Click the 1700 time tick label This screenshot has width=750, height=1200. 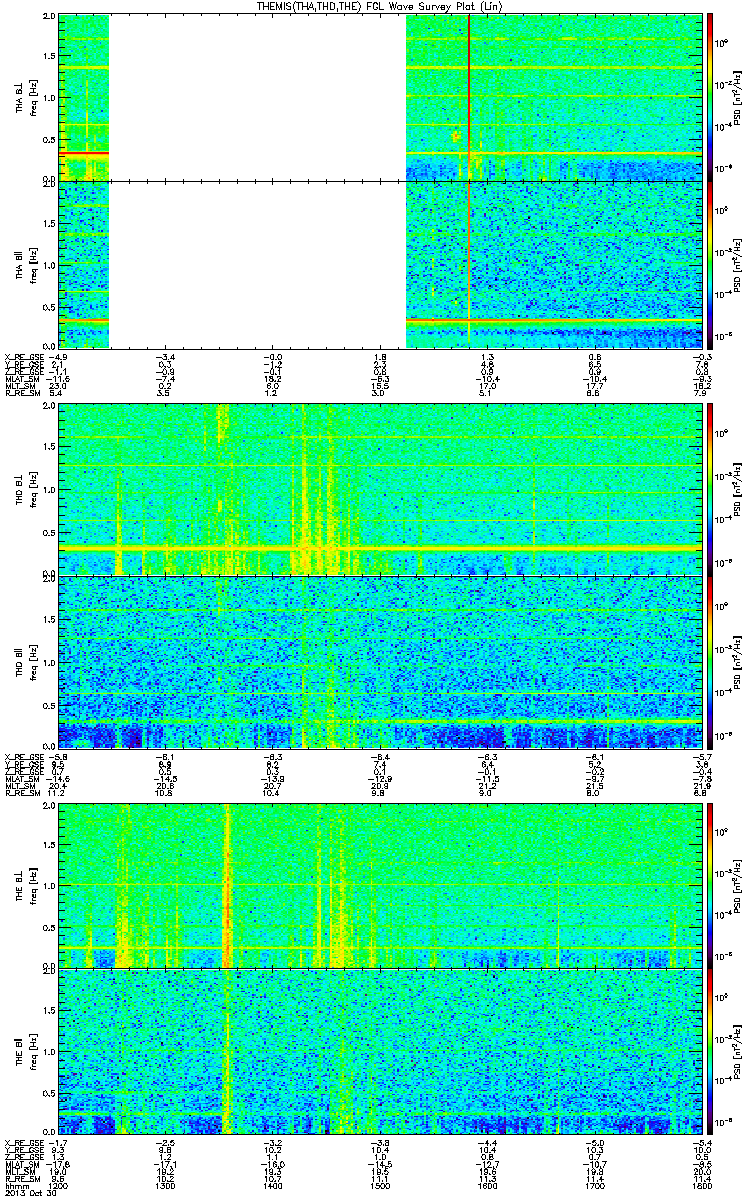[x=594, y=1184]
